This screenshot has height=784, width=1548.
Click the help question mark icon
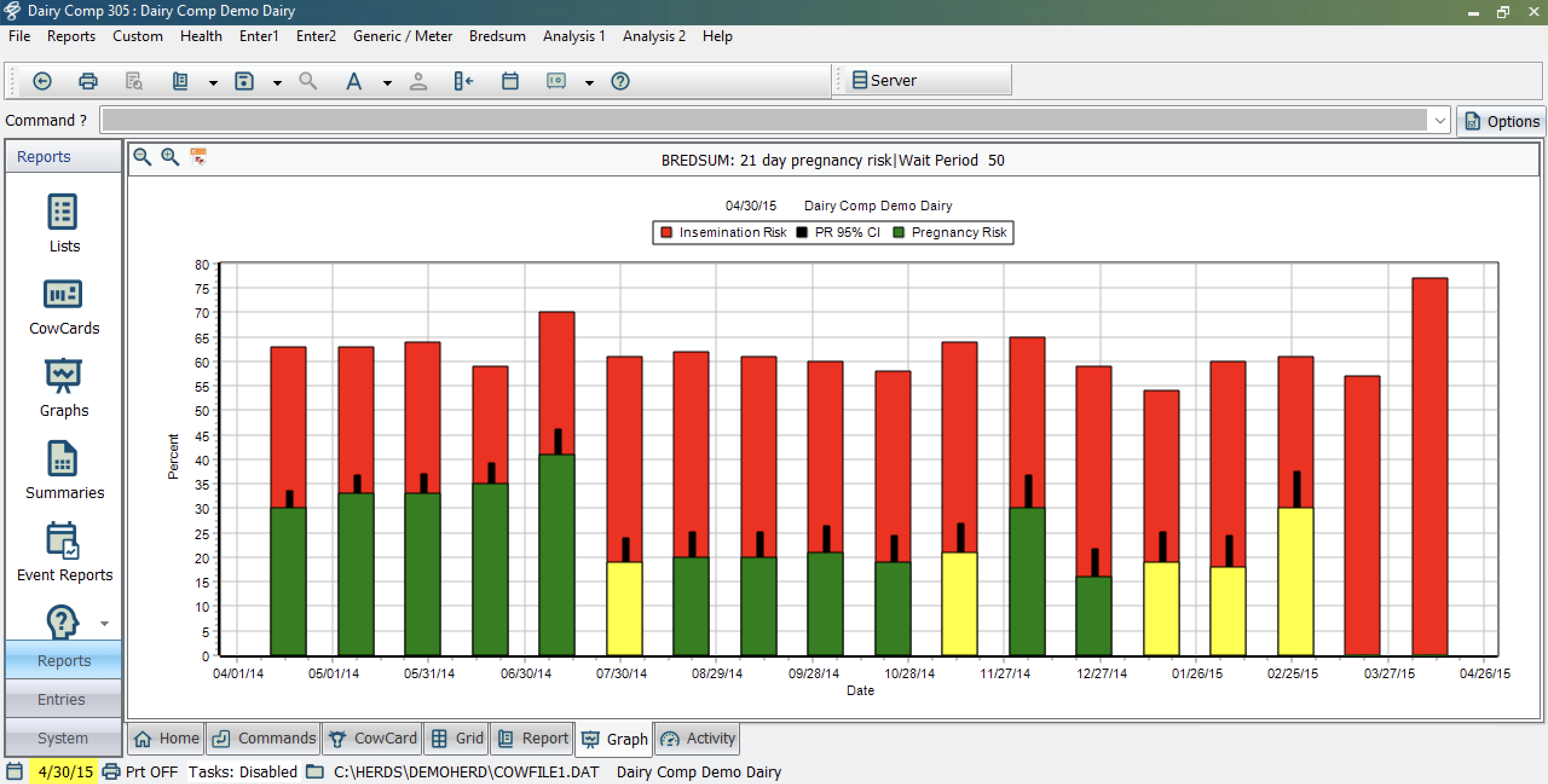620,81
